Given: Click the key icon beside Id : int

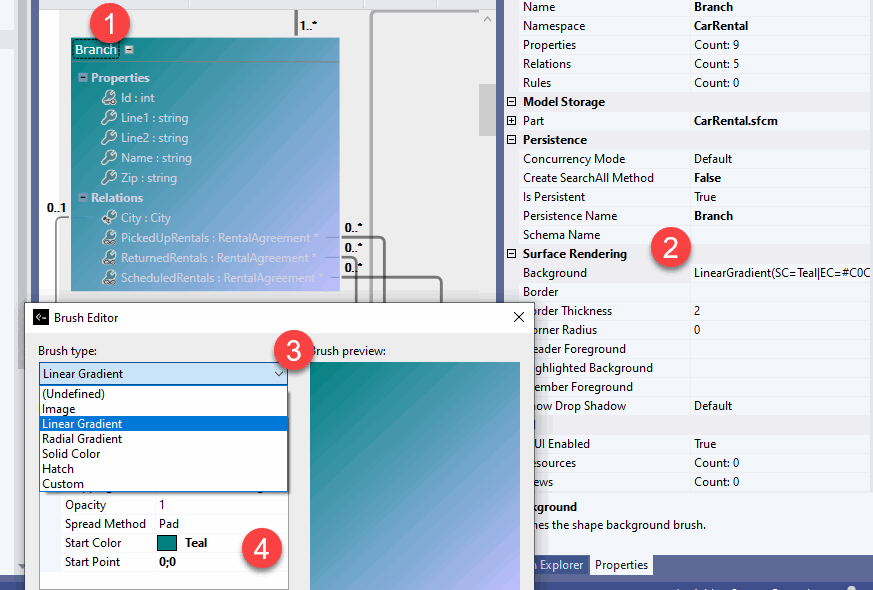Looking at the screenshot, I should 109,98.
